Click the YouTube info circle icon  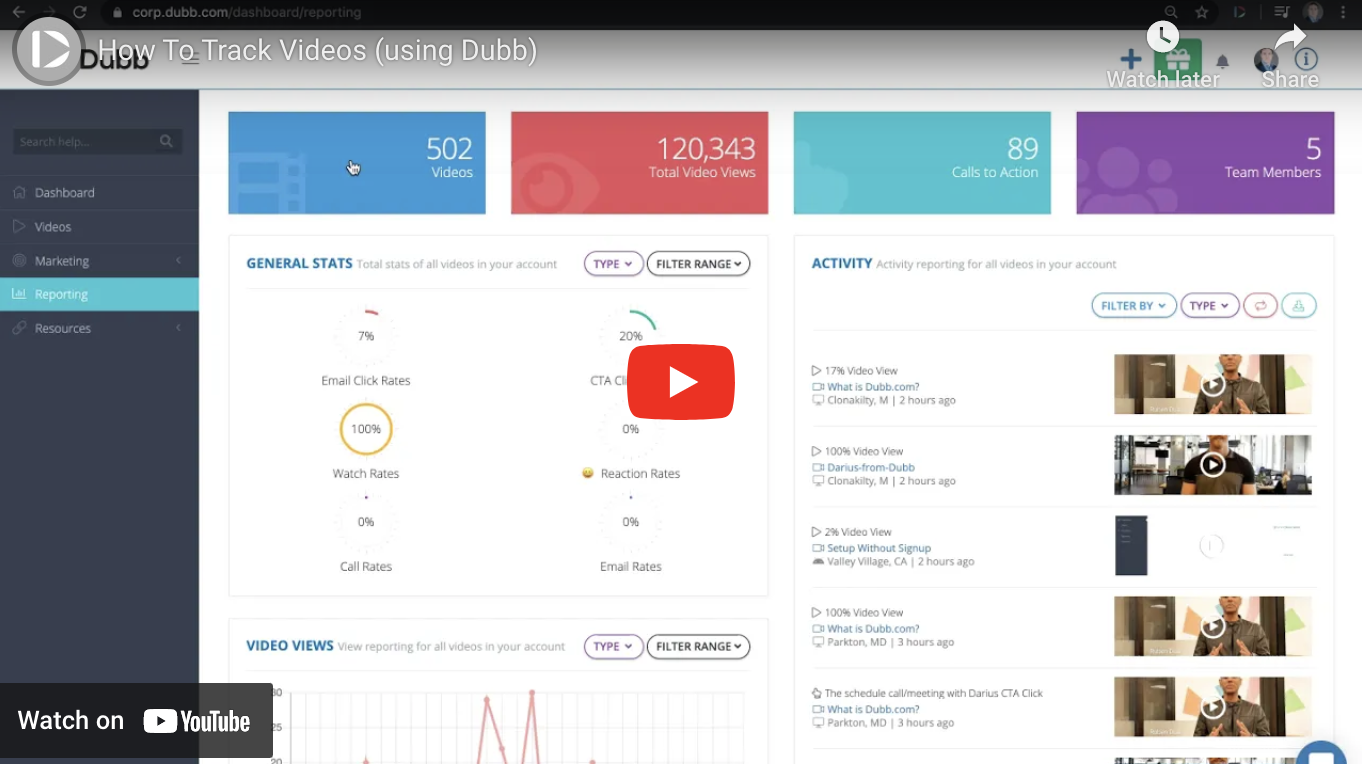click(1306, 60)
